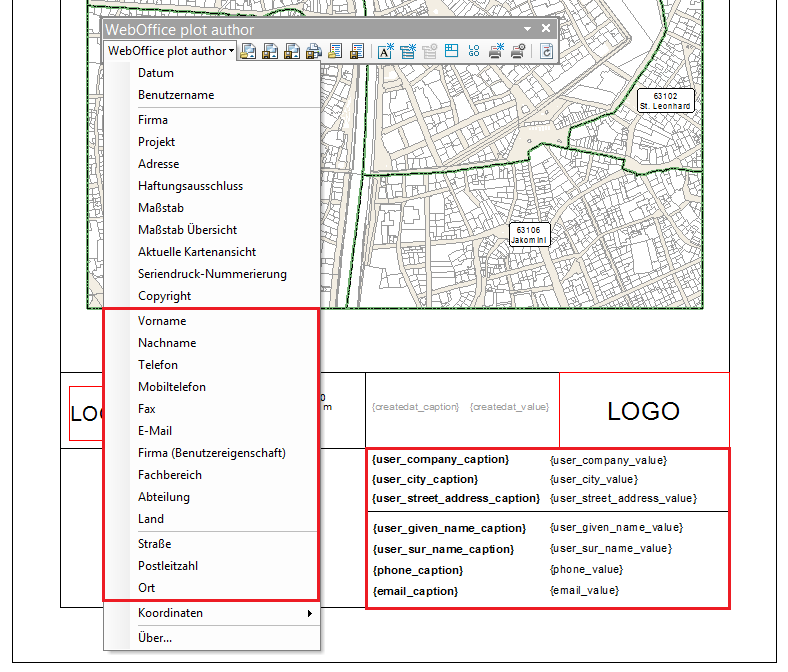Open the WebOffice plot author dropdown menu
The height and width of the screenshot is (672, 788).
[x=170, y=51]
